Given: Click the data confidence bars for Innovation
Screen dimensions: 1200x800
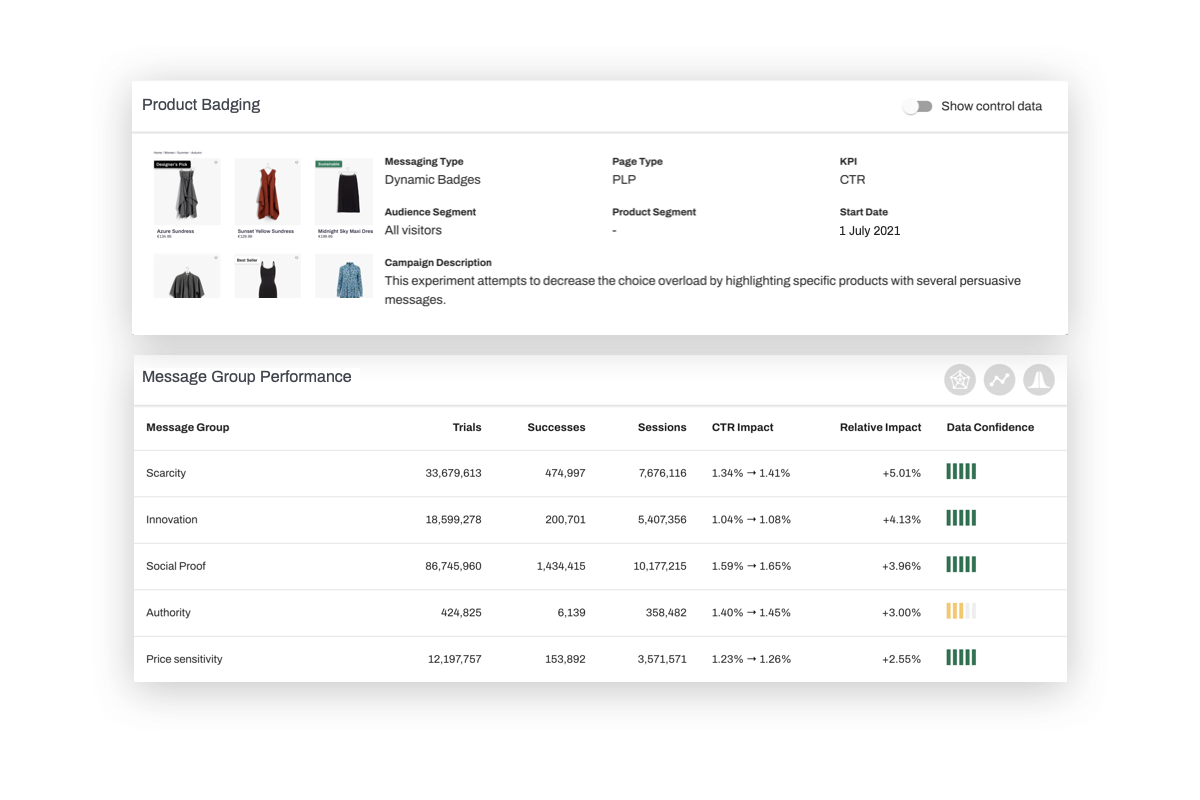Looking at the screenshot, I should pyautogui.click(x=960, y=518).
